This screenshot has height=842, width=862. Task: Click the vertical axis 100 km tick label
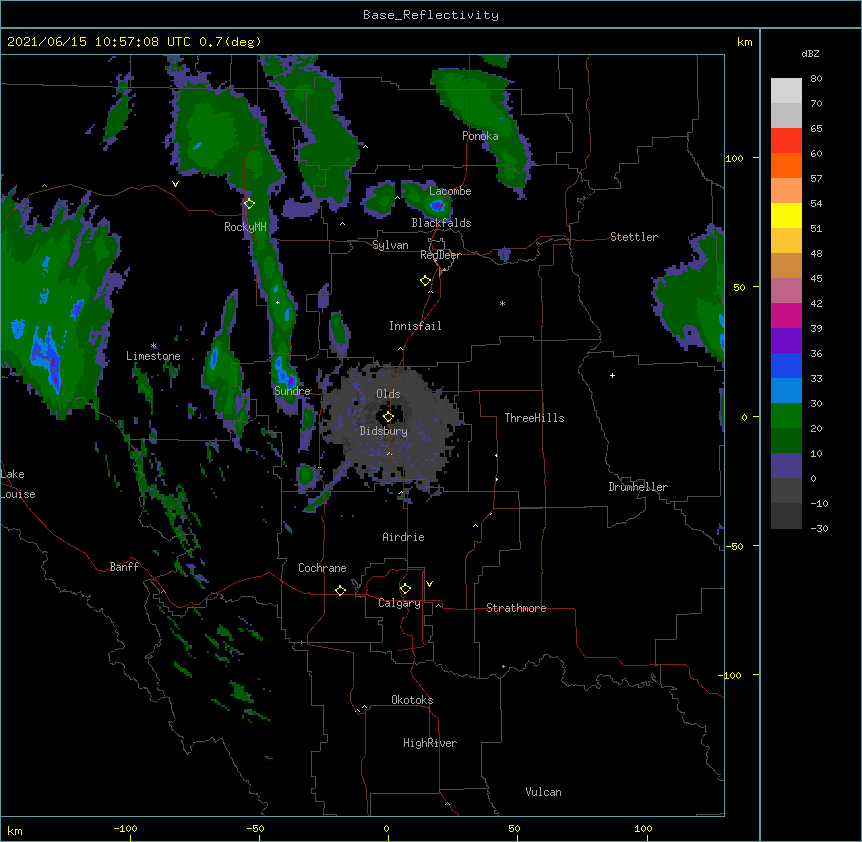tap(734, 158)
